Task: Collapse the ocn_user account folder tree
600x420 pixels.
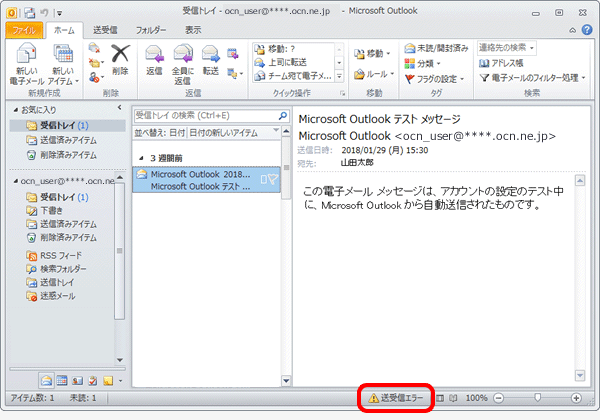Action: (x=16, y=181)
